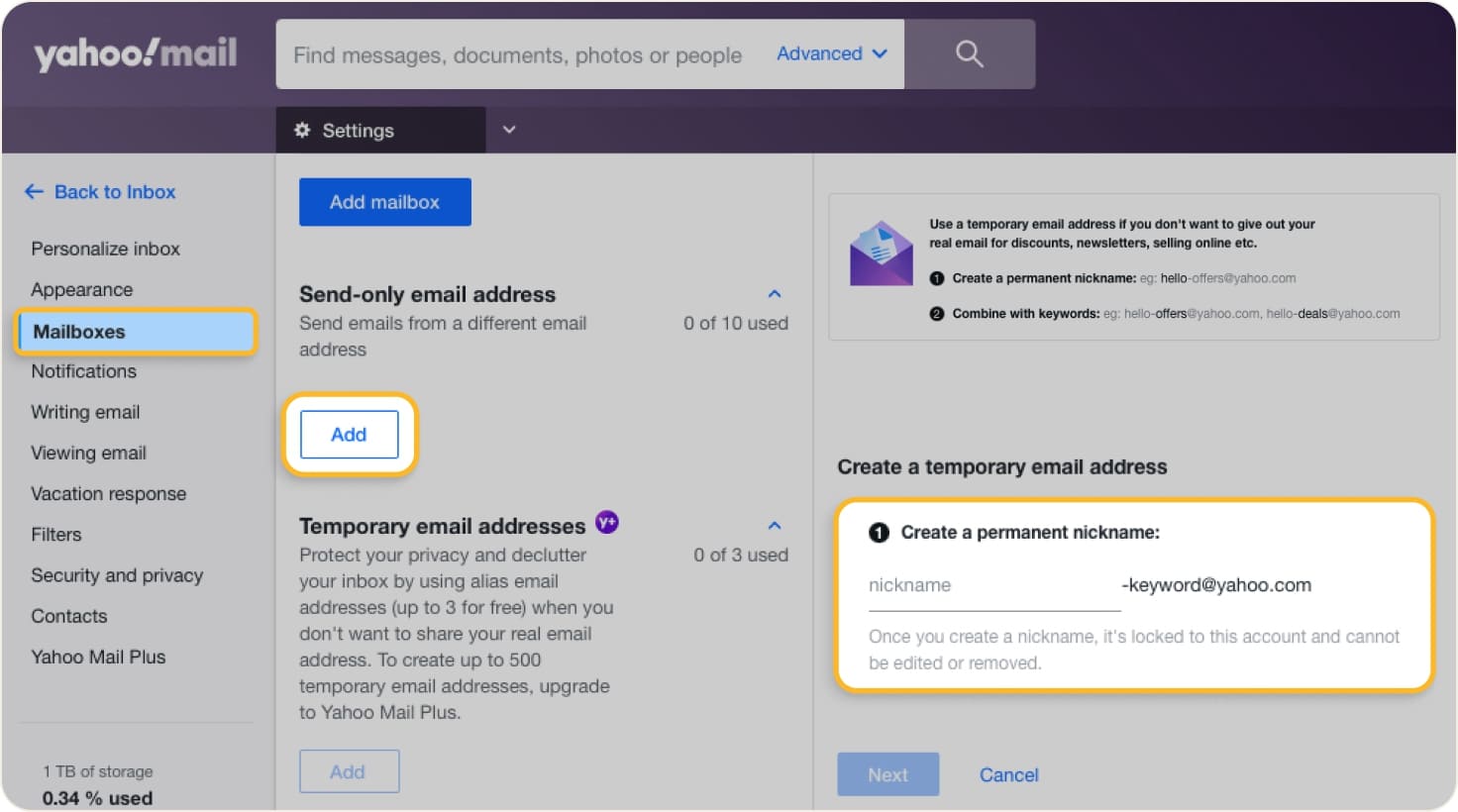Click the search magnifying glass icon
Screen dimensions: 1458x812
click(968, 53)
